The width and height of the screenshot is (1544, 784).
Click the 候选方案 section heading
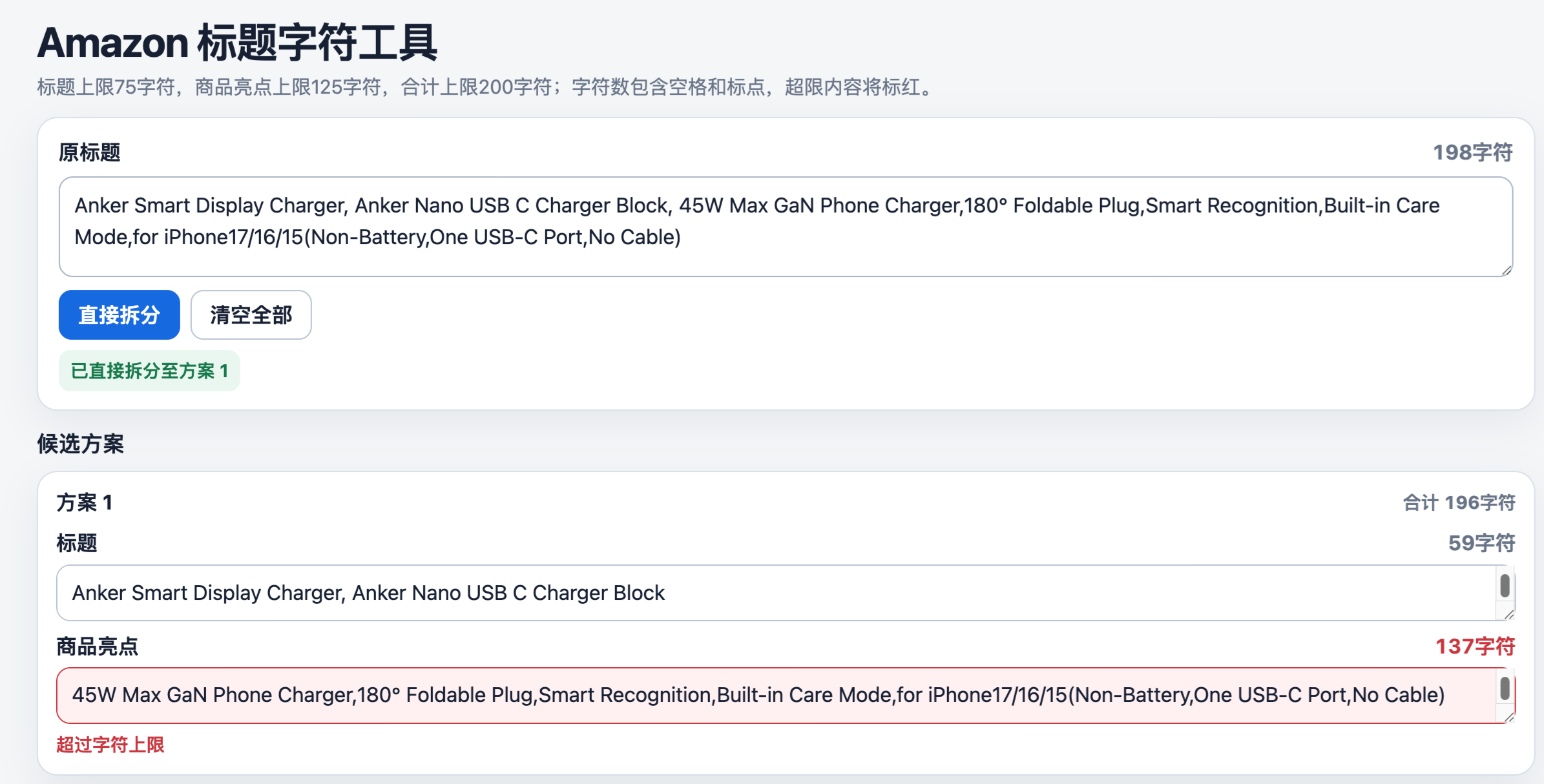click(x=81, y=444)
